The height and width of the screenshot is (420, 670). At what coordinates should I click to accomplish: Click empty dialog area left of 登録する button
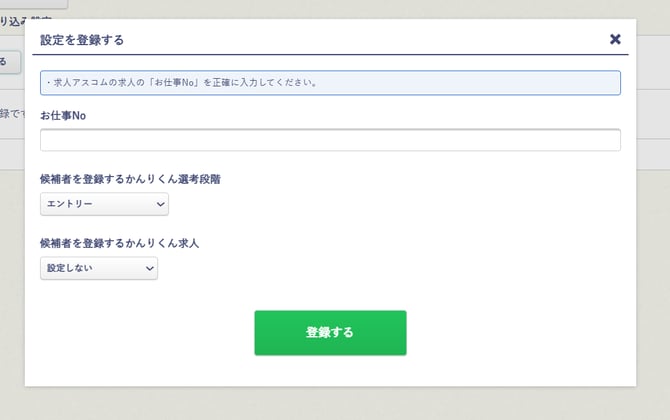pos(140,333)
